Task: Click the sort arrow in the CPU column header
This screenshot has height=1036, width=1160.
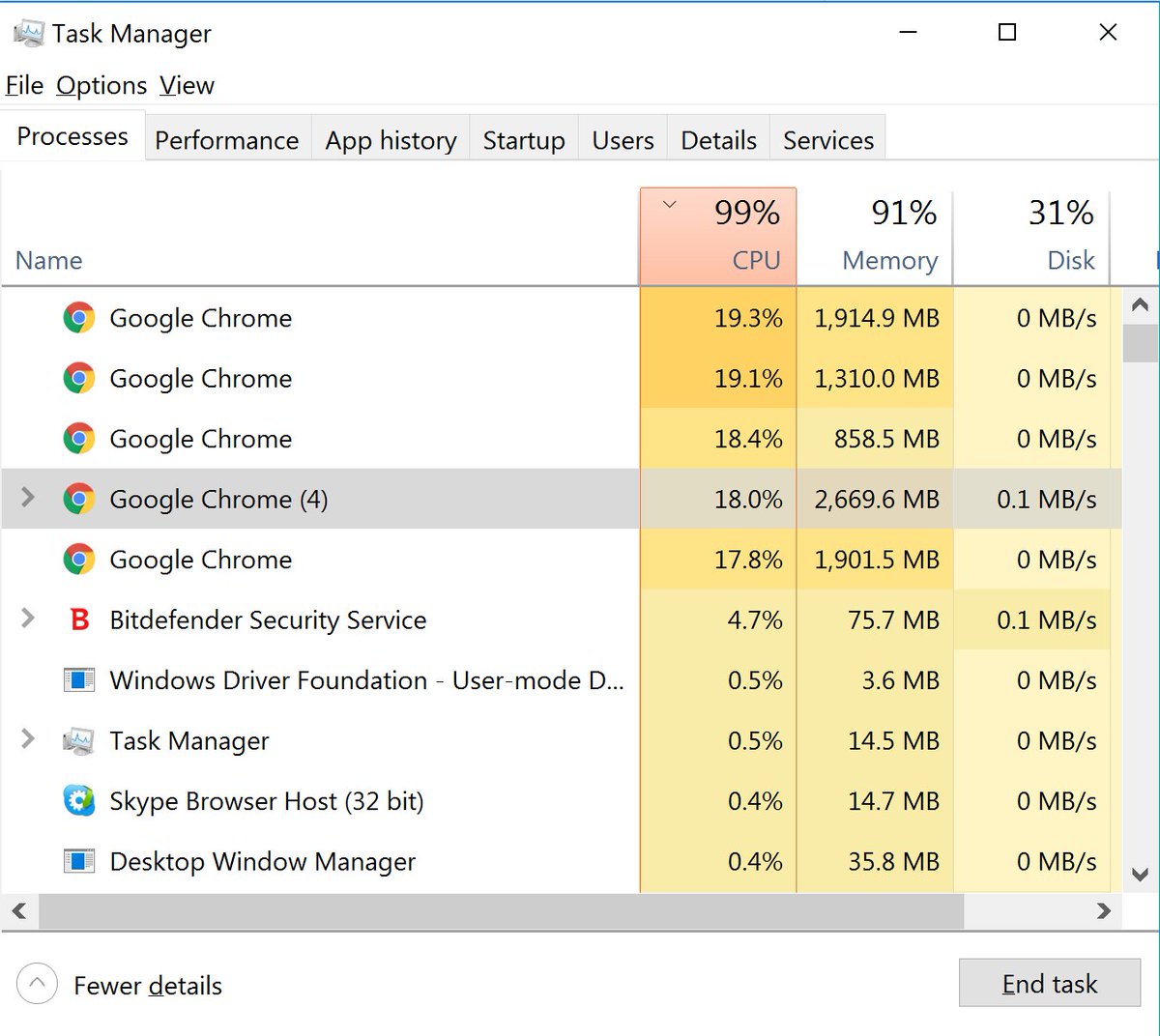Action: click(669, 205)
